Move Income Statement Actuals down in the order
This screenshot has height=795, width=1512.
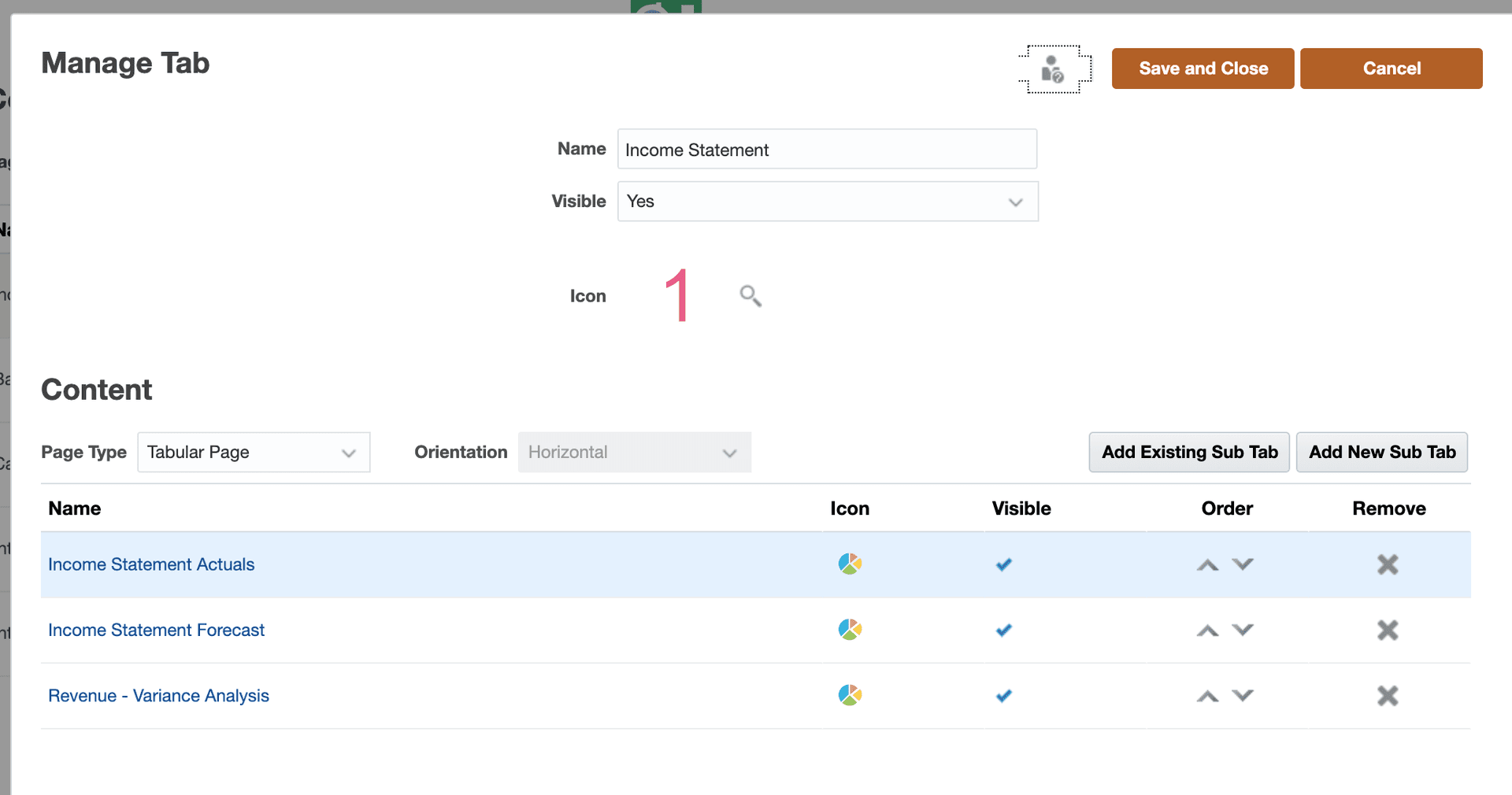[1243, 564]
